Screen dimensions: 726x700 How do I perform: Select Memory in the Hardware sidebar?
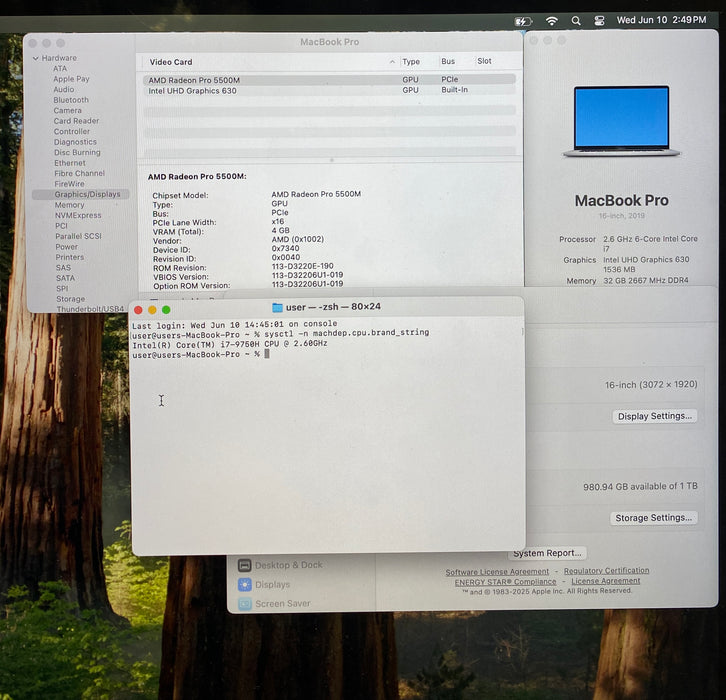coord(69,205)
